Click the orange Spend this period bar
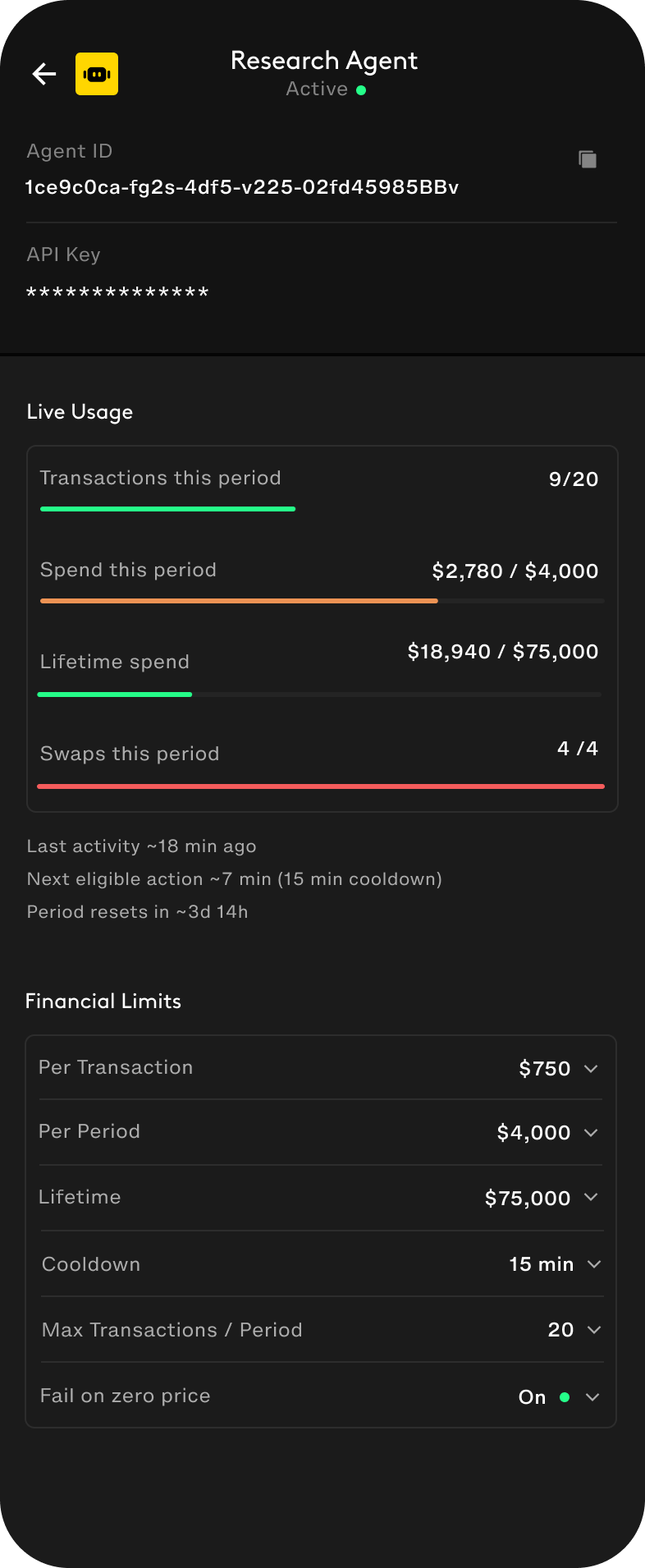 click(x=239, y=601)
